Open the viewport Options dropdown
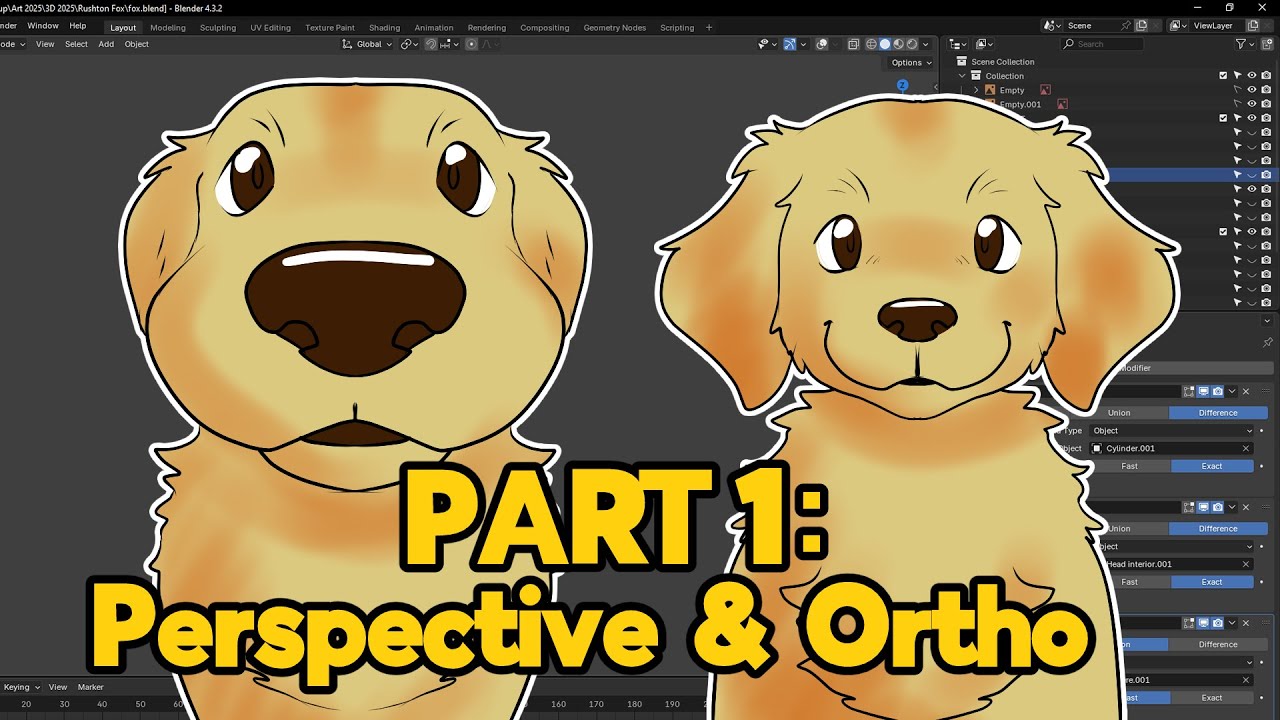1280x720 pixels. [910, 63]
